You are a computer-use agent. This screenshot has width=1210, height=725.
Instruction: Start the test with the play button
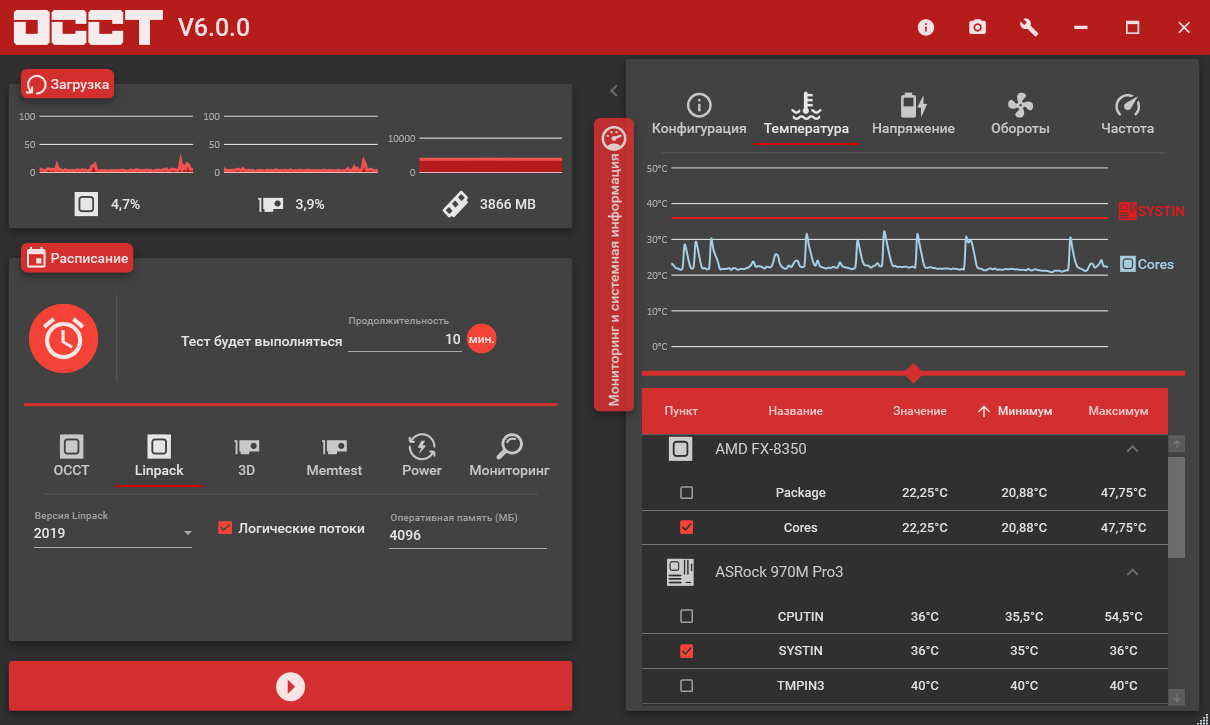click(x=290, y=686)
